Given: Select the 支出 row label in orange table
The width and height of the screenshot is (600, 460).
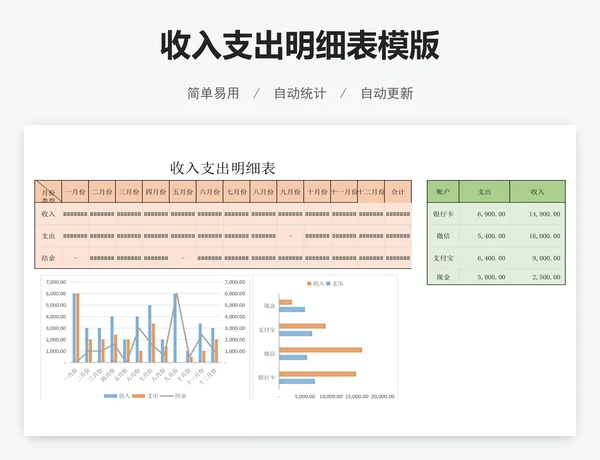Looking at the screenshot, I should tap(48, 236).
